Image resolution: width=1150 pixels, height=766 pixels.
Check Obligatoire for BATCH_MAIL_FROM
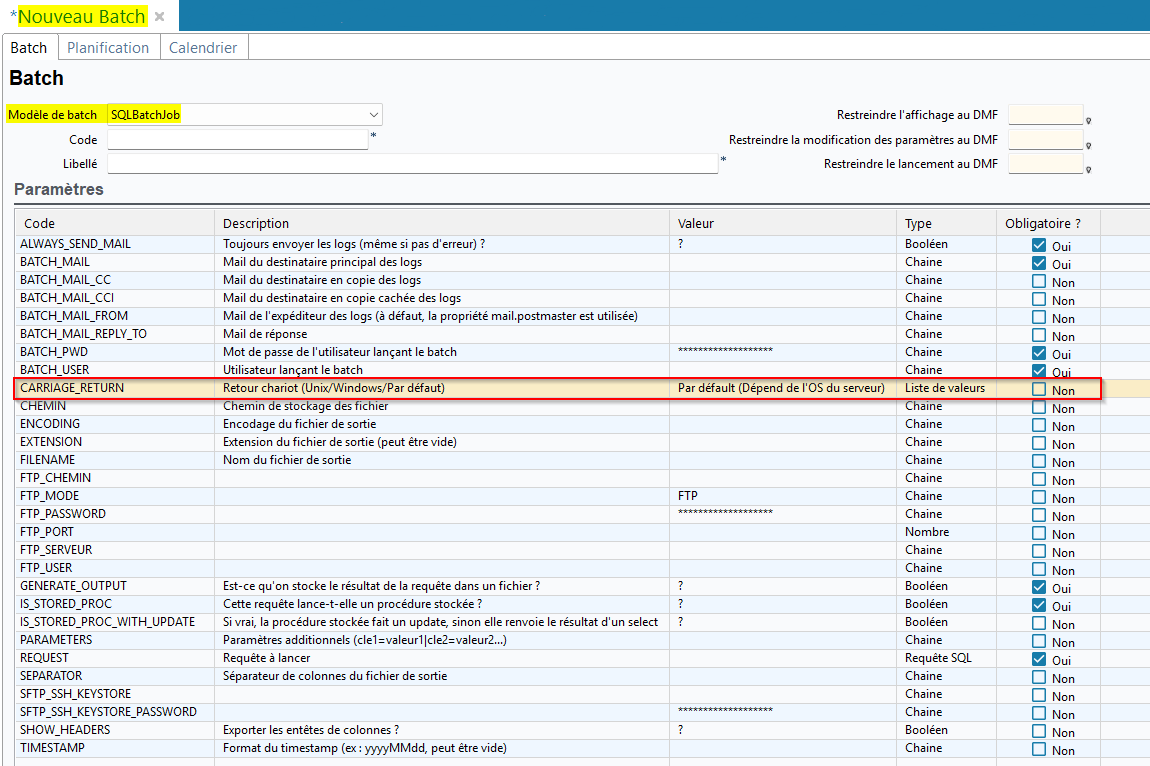click(x=1039, y=317)
